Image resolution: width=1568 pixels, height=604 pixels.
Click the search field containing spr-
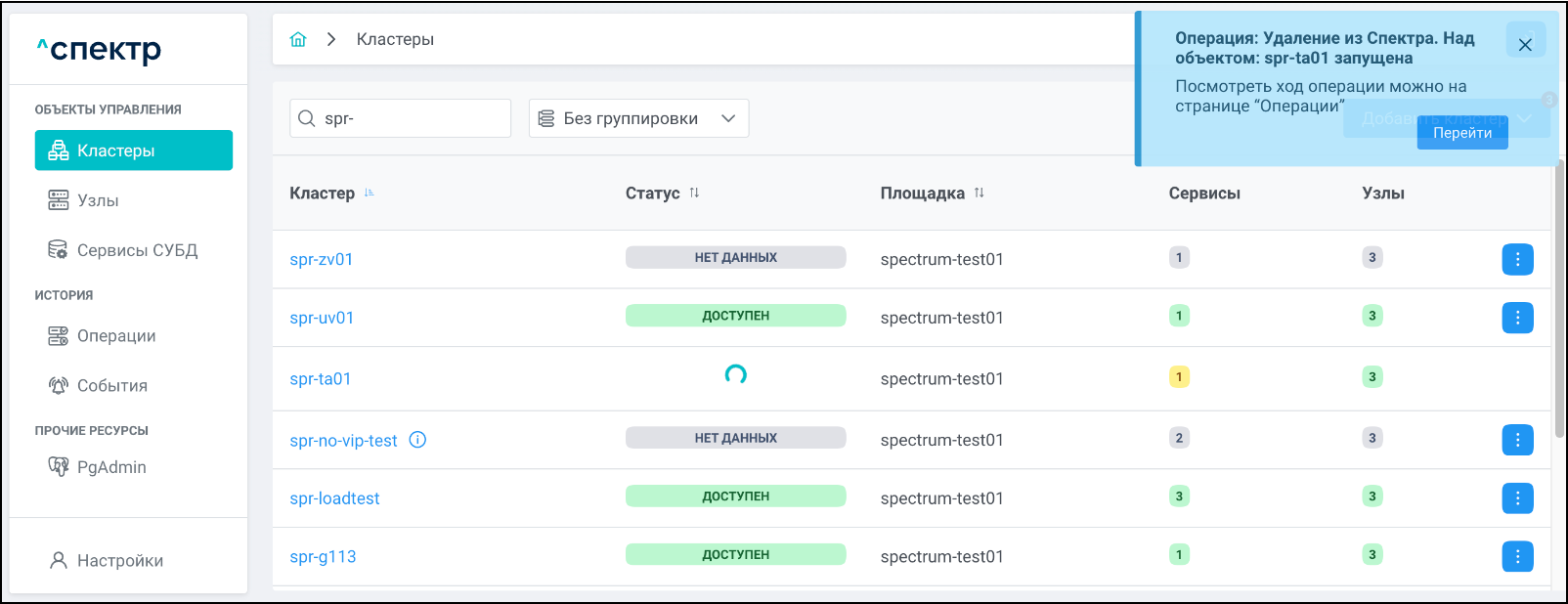pos(411,118)
